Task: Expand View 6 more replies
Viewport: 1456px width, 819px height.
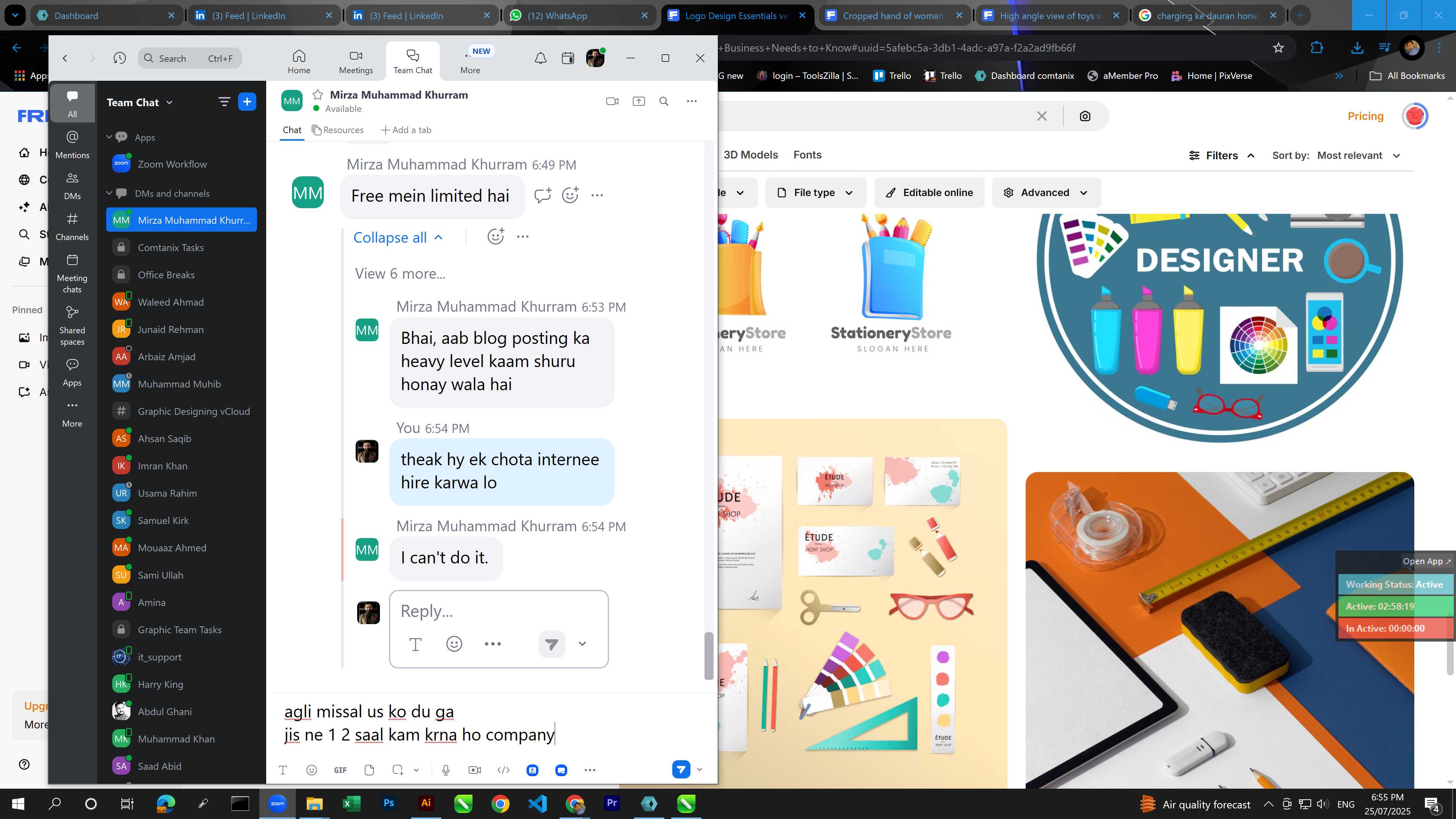Action: pos(400,273)
